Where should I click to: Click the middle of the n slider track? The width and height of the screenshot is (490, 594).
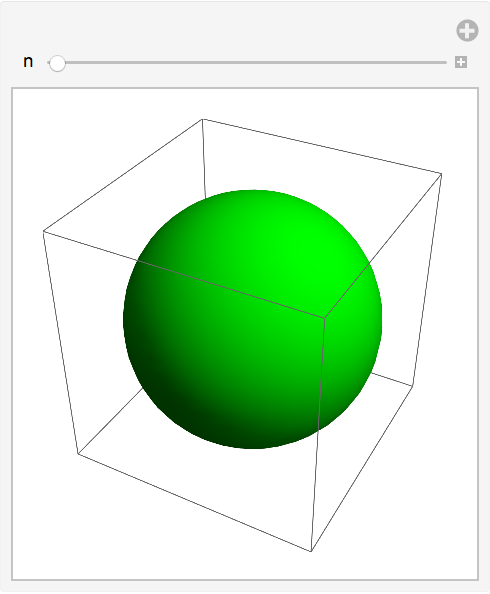247,63
